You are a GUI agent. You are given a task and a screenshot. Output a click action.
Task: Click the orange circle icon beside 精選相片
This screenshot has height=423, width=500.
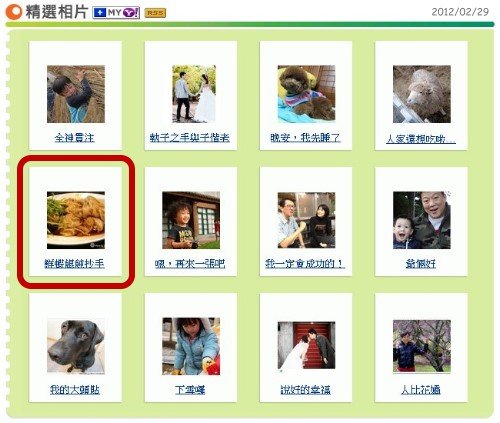point(14,12)
